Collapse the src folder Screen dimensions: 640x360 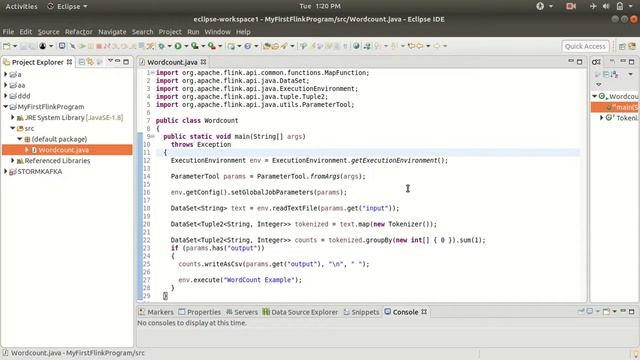13,128
